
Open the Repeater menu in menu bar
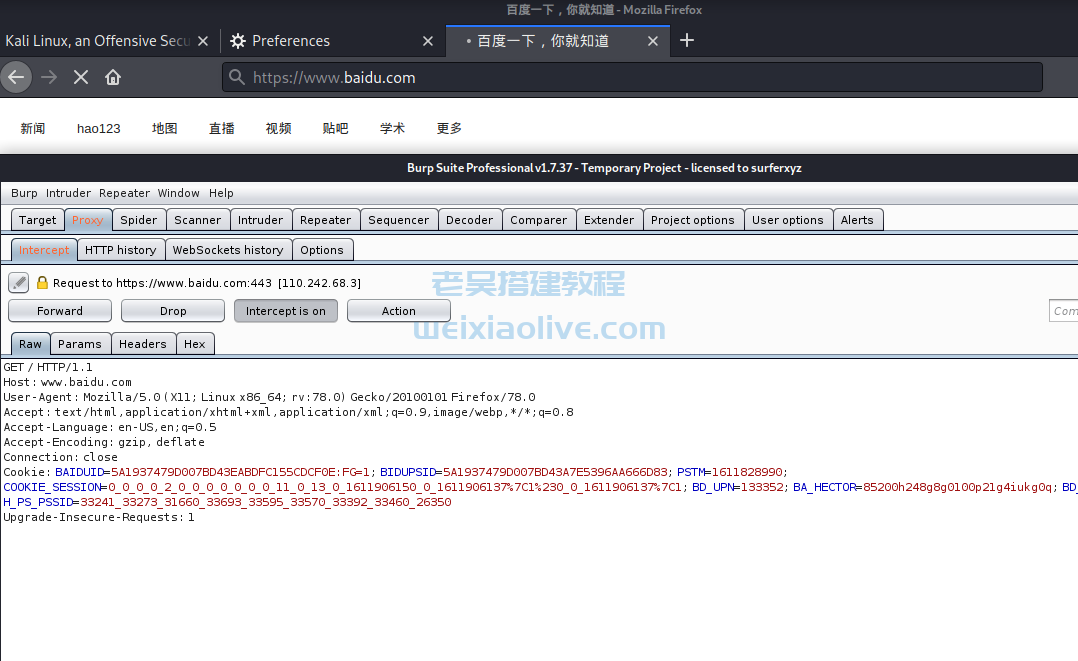pos(124,193)
